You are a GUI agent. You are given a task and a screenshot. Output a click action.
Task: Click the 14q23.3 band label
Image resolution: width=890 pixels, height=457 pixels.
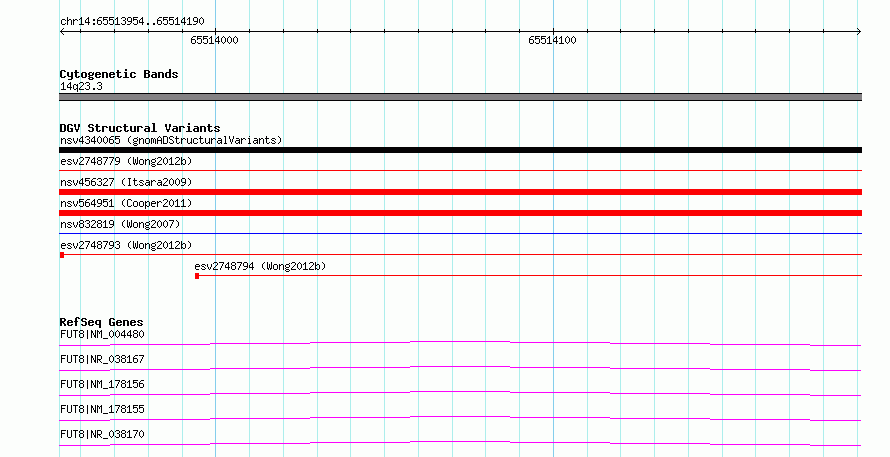81,86
